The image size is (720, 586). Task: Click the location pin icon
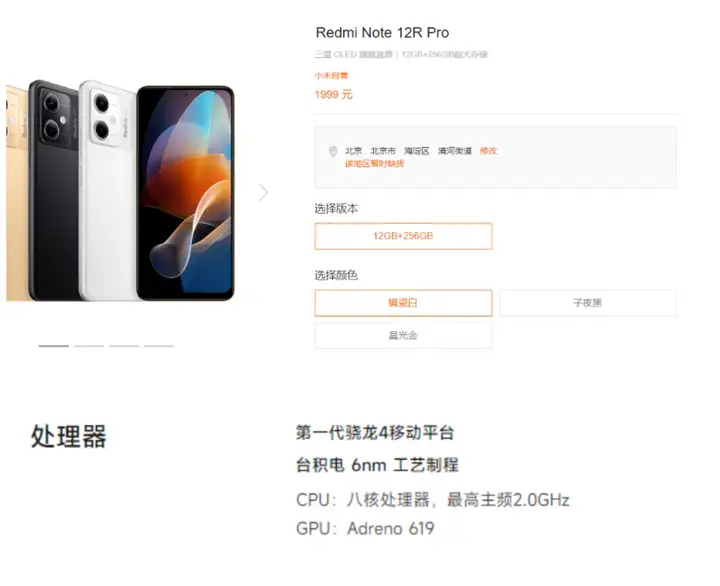pos(333,151)
